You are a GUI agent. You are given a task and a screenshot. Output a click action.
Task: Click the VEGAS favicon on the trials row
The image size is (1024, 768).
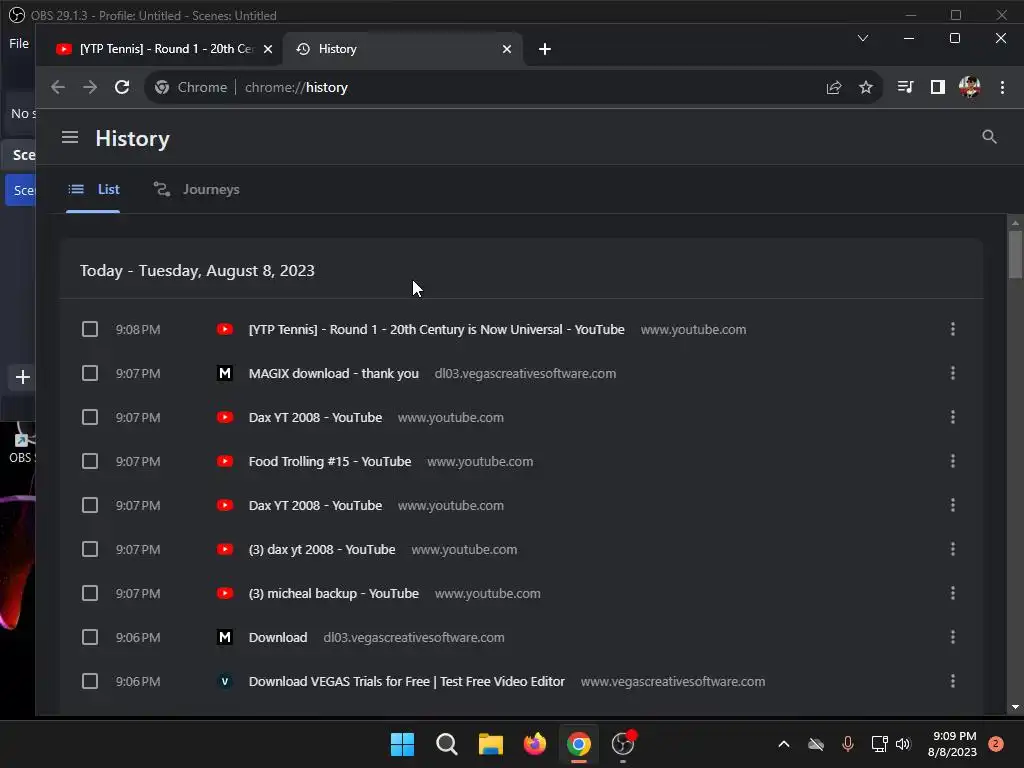[x=225, y=681]
